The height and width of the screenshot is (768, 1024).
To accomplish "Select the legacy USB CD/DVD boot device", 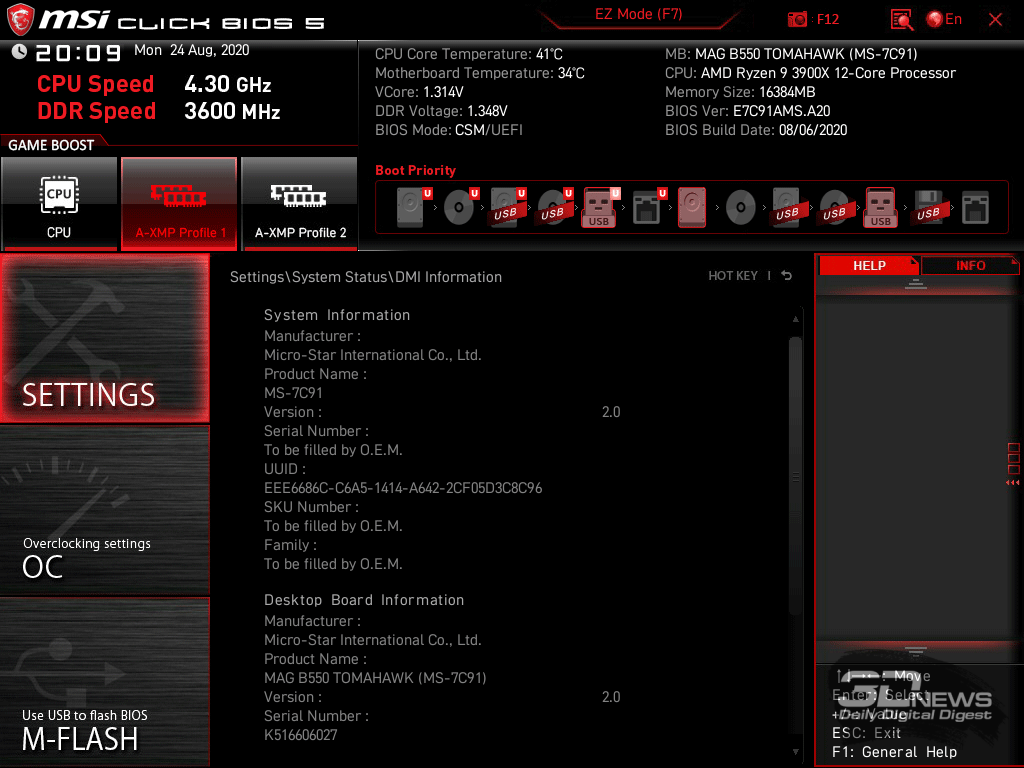I will (834, 207).
